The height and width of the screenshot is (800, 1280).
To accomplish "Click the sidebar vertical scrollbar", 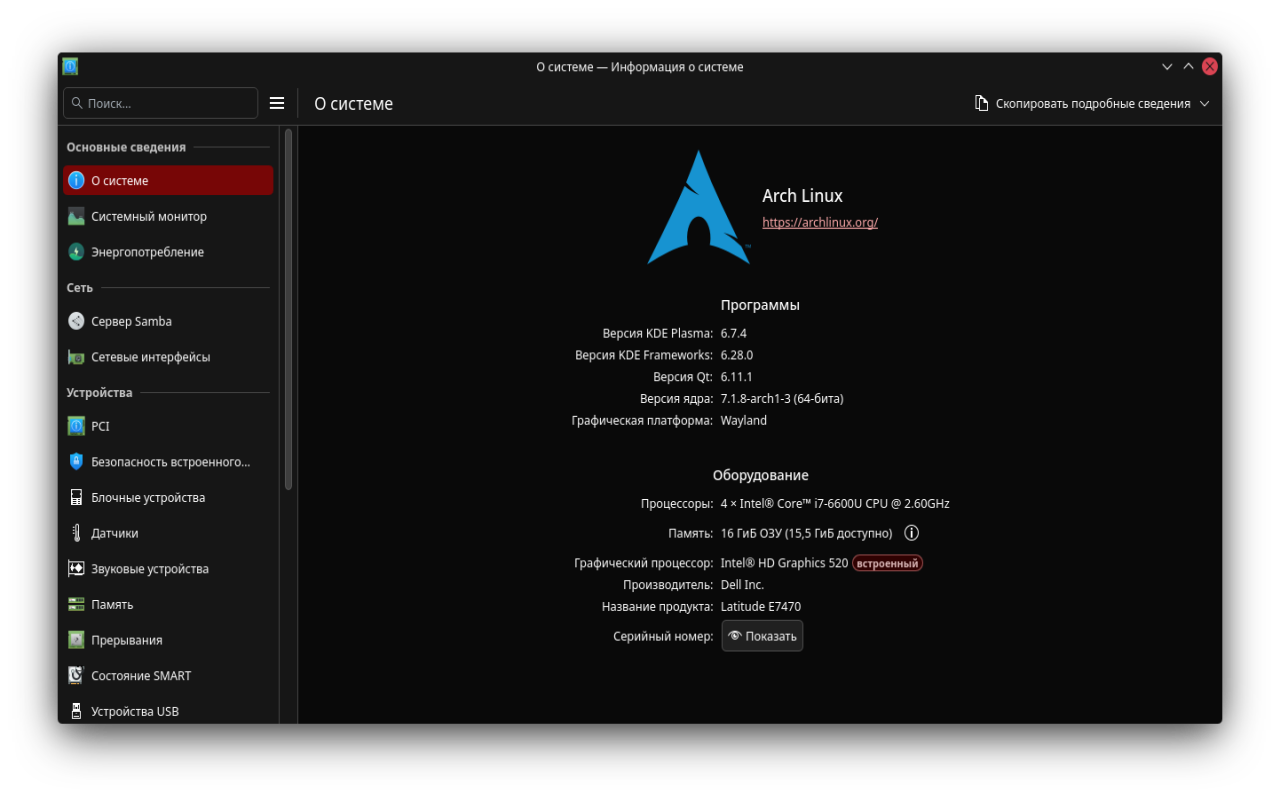I will point(288,308).
